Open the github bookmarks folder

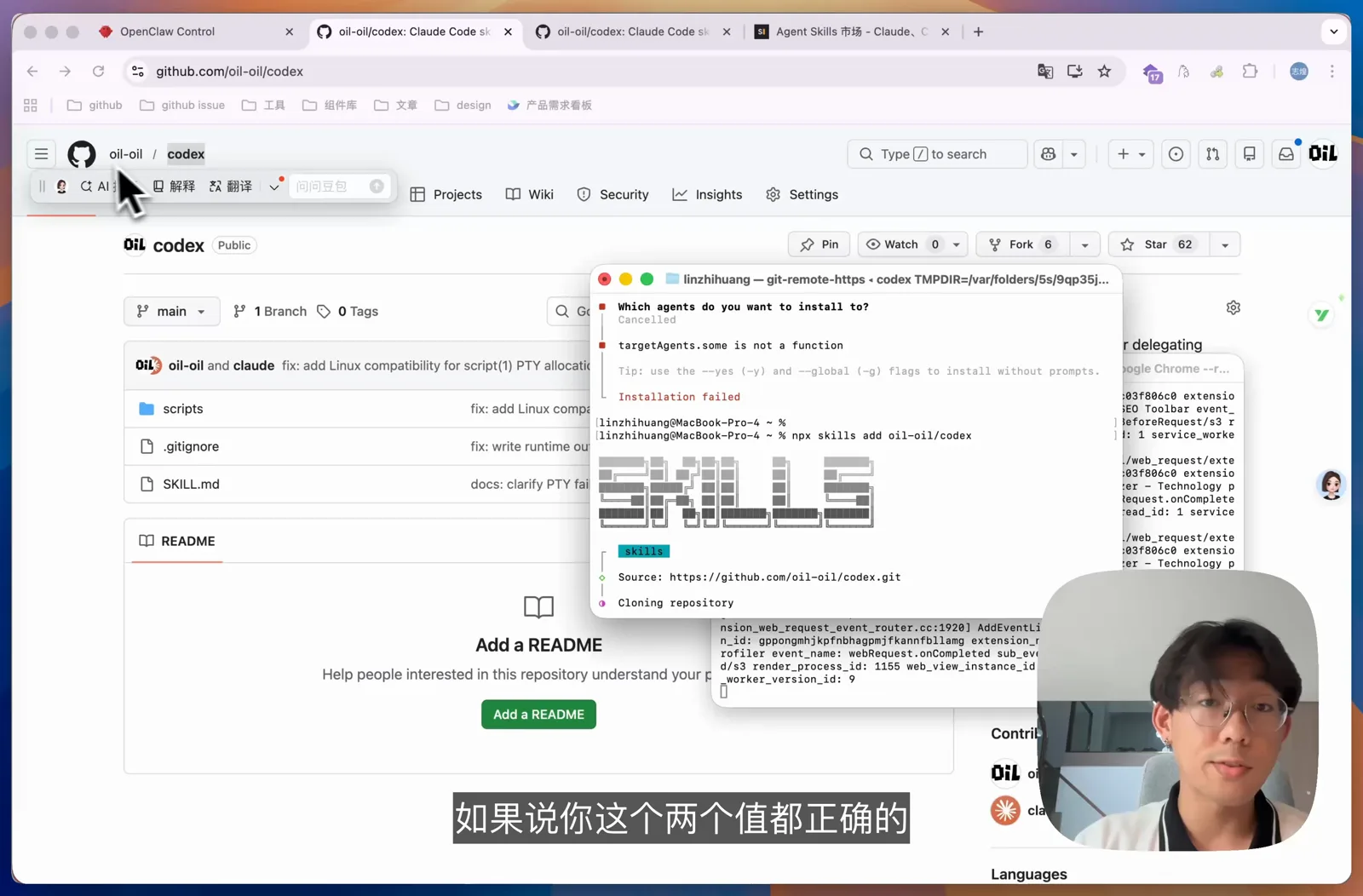point(95,105)
